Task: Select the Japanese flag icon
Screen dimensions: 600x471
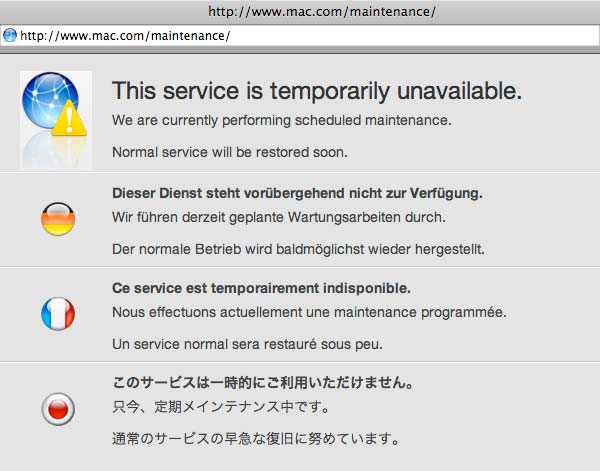Action: 58,408
